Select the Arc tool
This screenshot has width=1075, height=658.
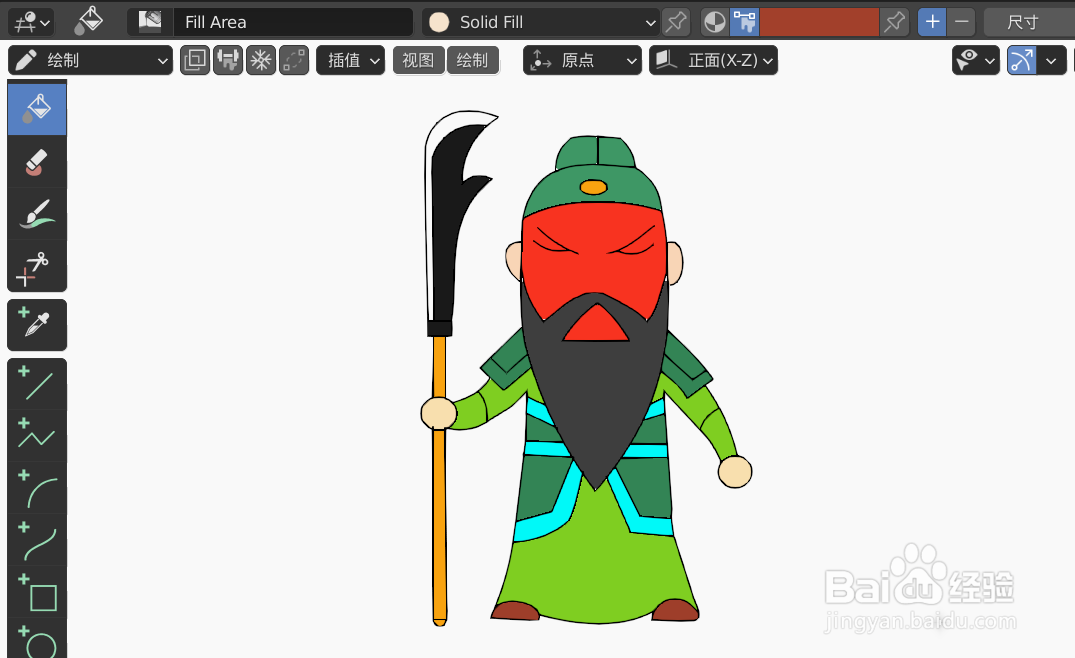pyautogui.click(x=37, y=488)
